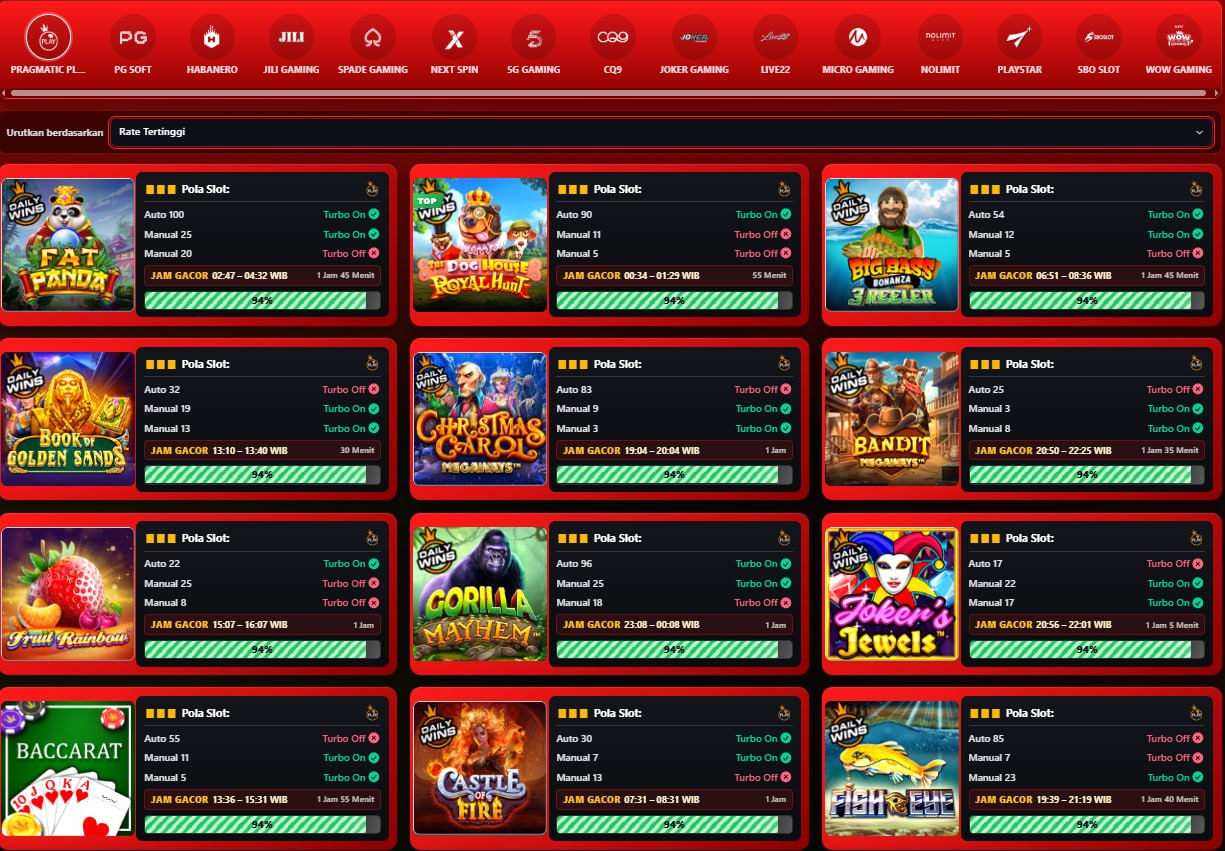Open the Baccarat game thumbnail

(x=68, y=768)
